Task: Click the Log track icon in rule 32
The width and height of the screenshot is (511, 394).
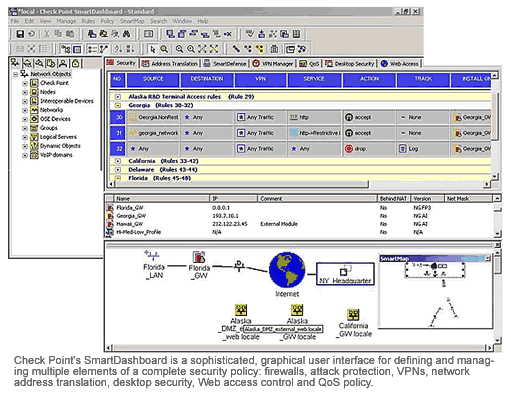Action: tap(403, 149)
